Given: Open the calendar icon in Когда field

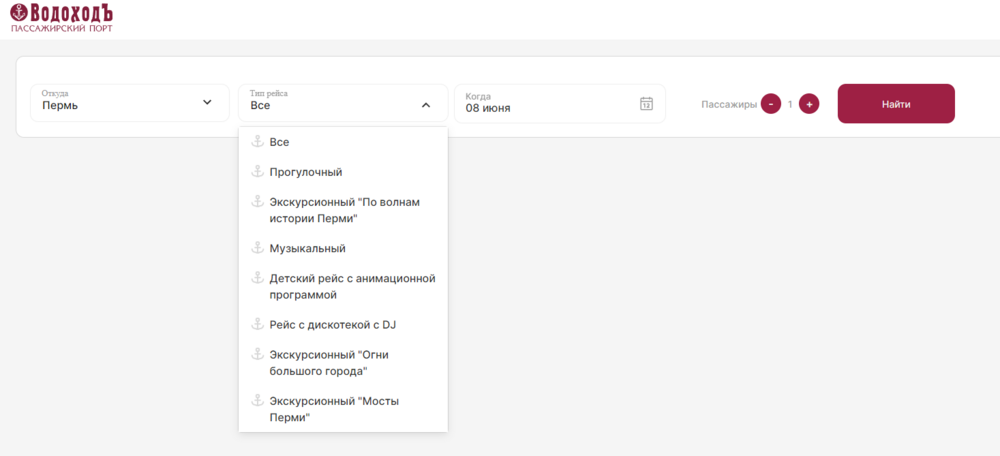Looking at the screenshot, I should (x=646, y=103).
